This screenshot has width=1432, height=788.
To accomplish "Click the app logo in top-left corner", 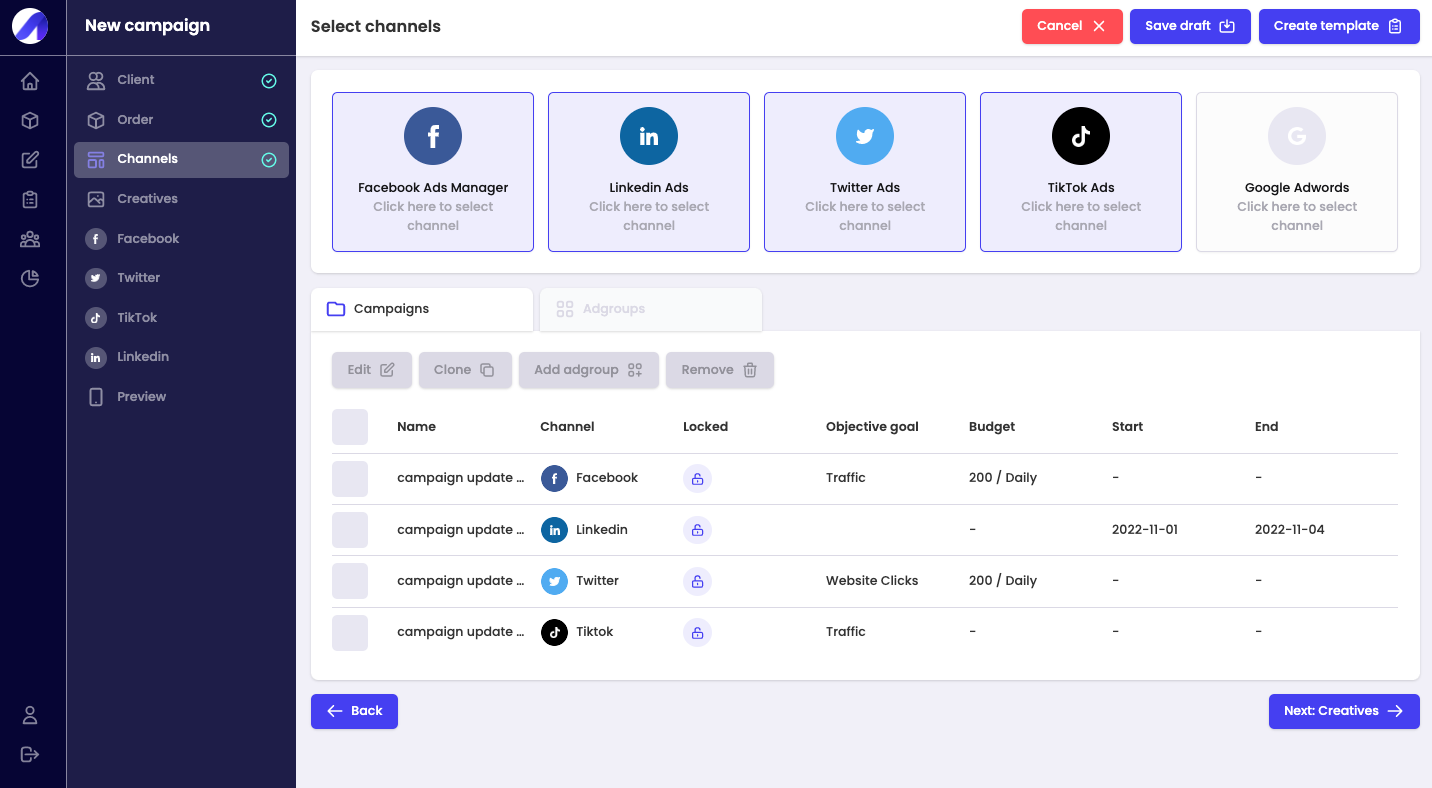I will pos(30,26).
